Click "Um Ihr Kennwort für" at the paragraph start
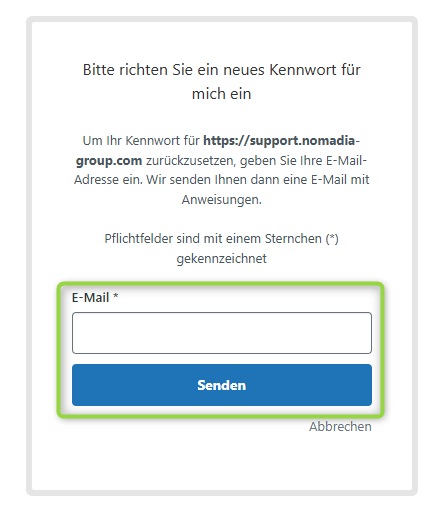 pyautogui.click(x=141, y=141)
